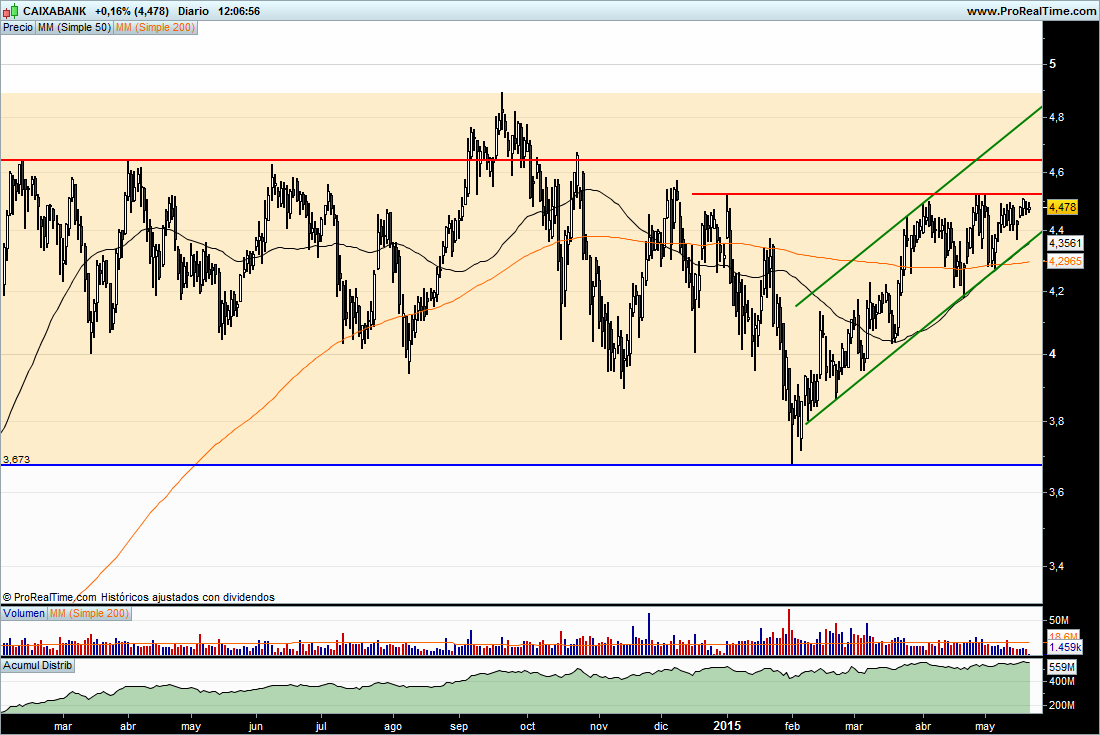This screenshot has height=735, width=1100.
Task: Click the 559M accumulation distribution tag
Action: tap(1061, 667)
